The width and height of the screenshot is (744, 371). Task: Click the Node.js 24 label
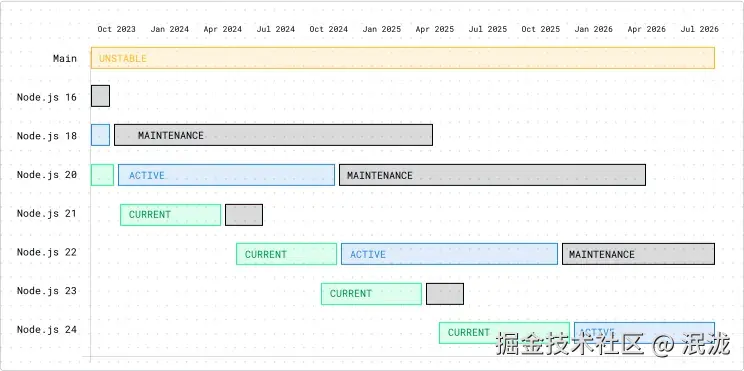coord(46,329)
